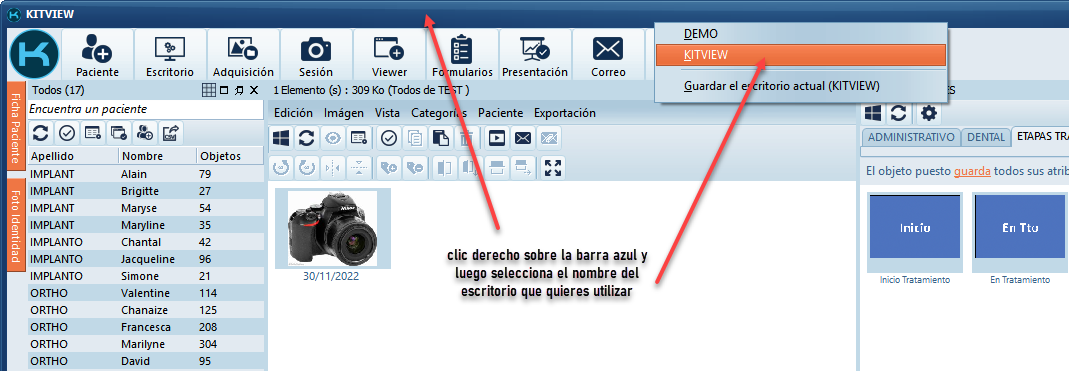Switch to the DENTAL tab
This screenshot has height=371, width=1069.
986,137
